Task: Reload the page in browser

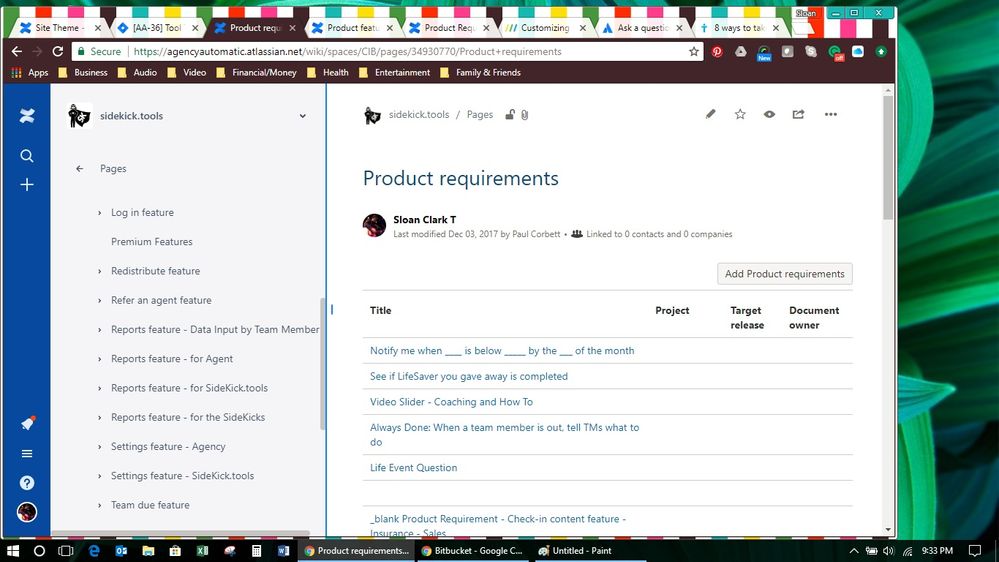Action: (58, 52)
